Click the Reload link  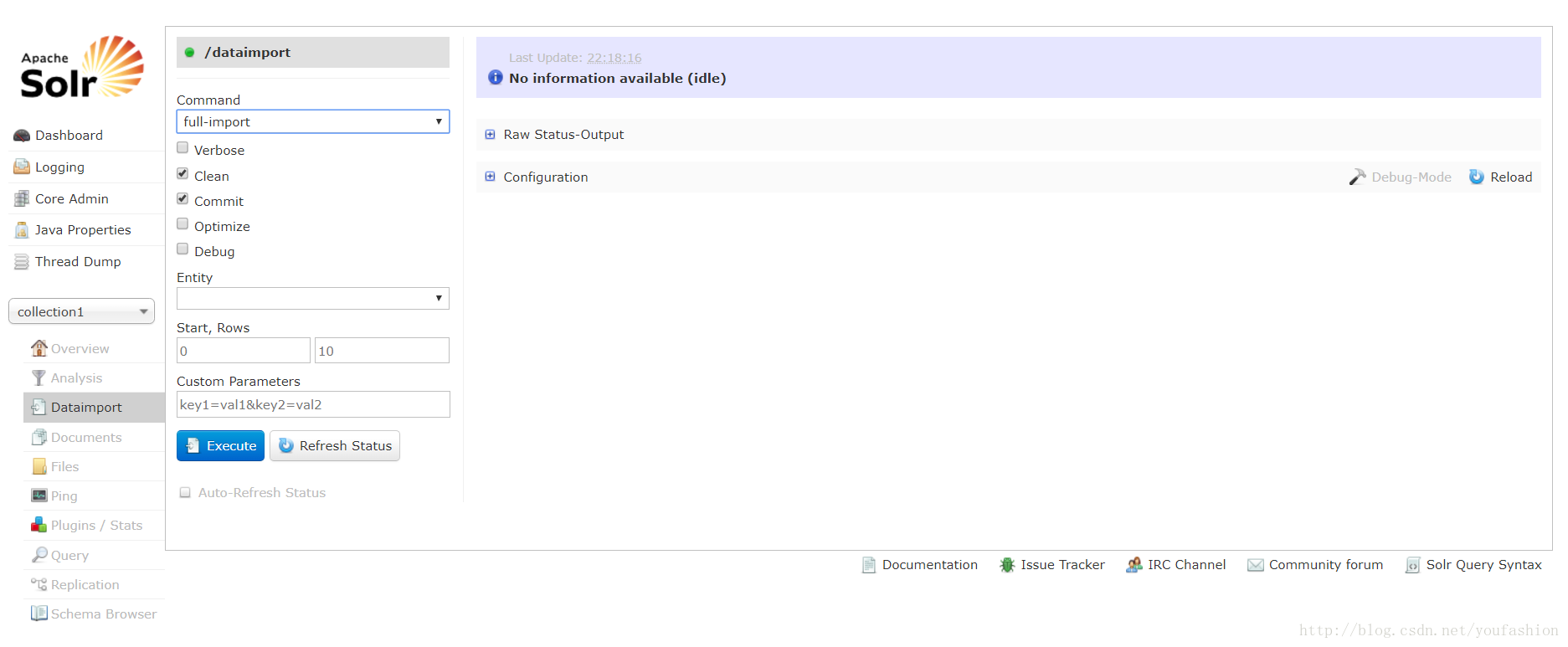click(x=1511, y=177)
